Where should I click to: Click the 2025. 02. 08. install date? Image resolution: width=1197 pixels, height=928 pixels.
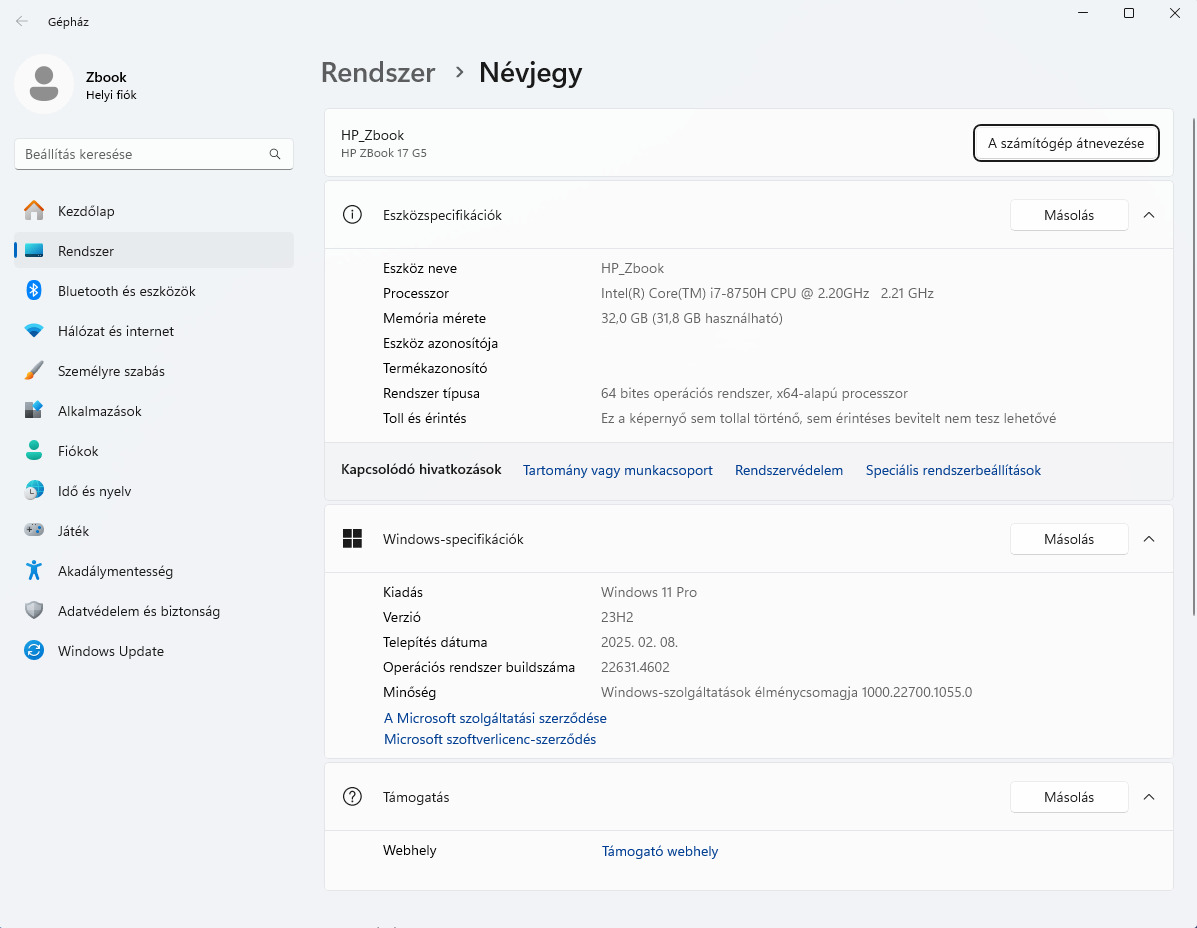(x=639, y=642)
